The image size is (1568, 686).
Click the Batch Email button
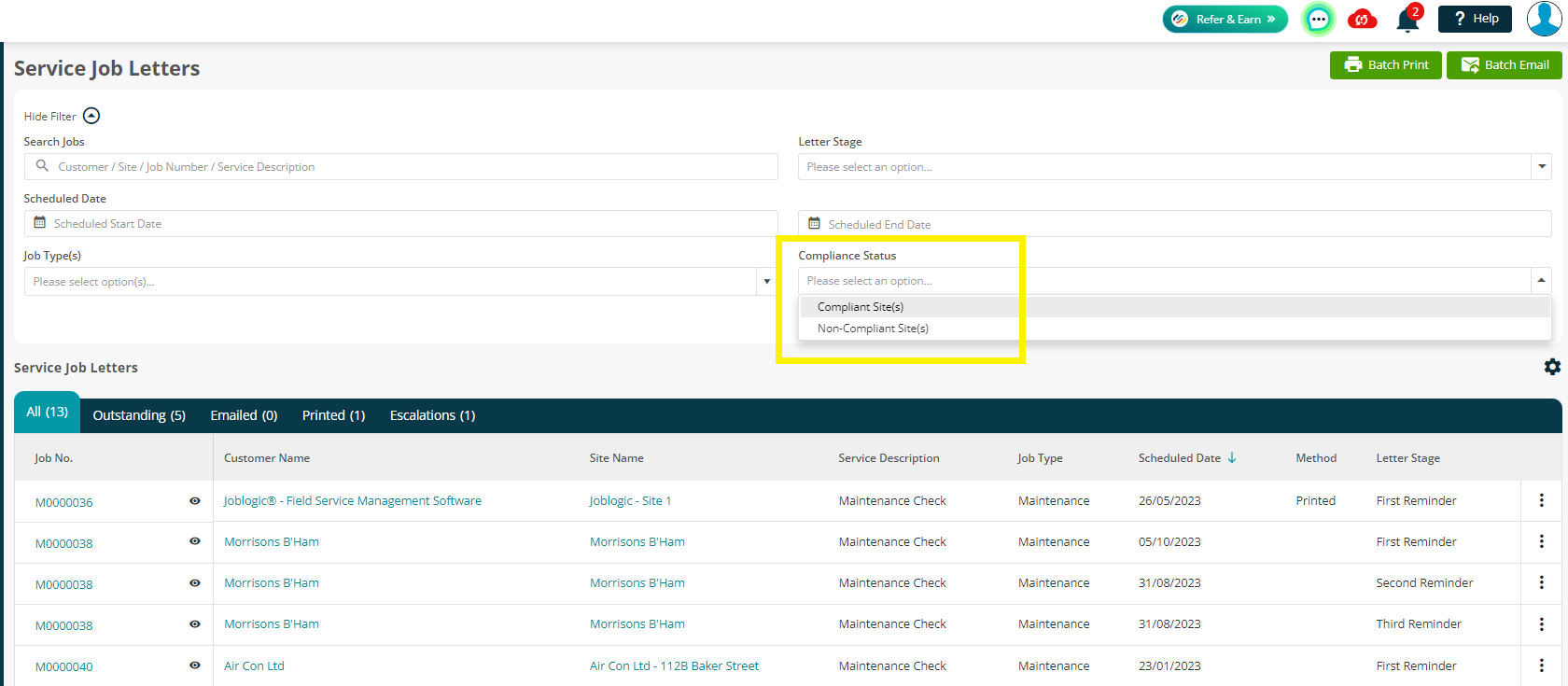click(x=1505, y=65)
